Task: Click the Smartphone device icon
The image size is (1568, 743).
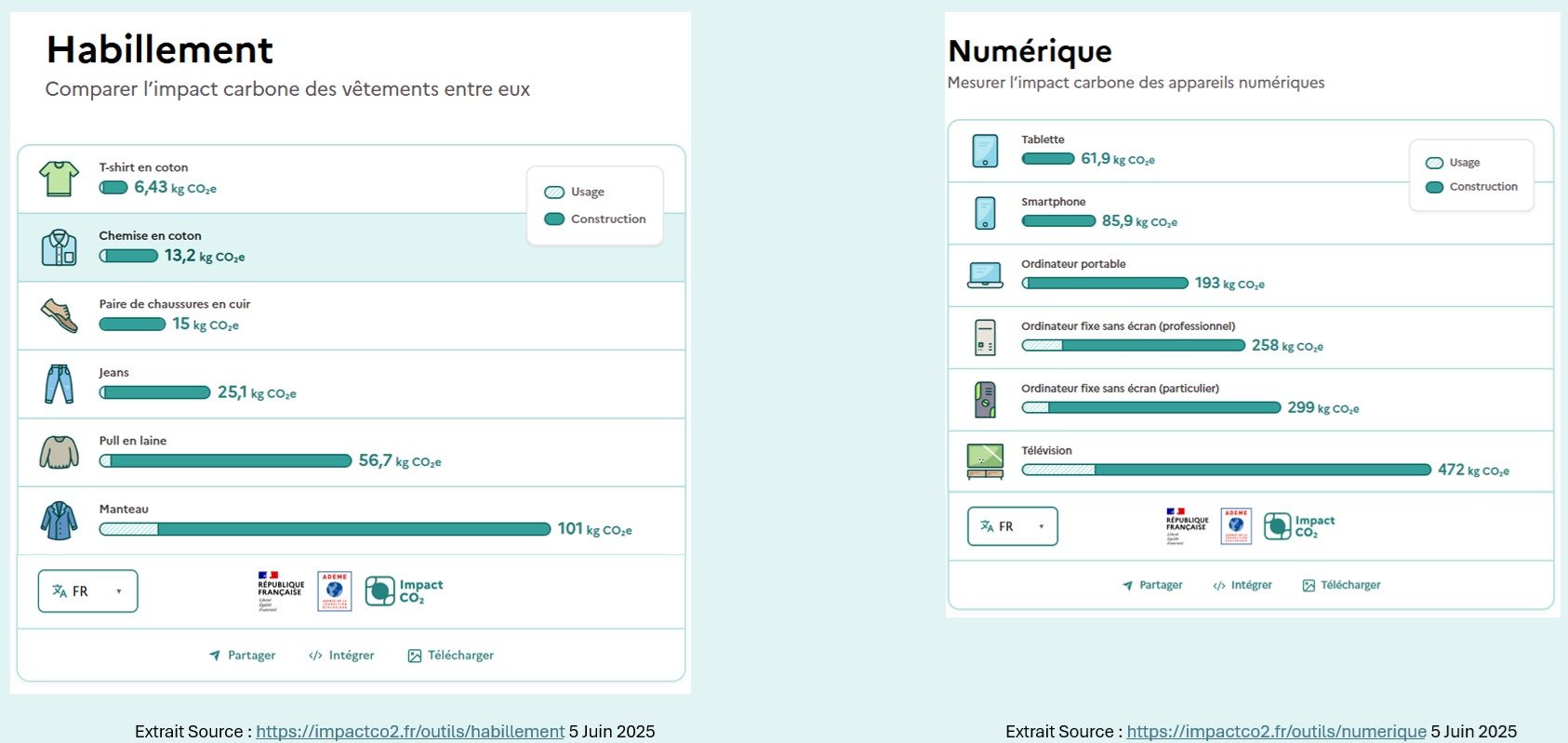Action: pyautogui.click(x=985, y=213)
